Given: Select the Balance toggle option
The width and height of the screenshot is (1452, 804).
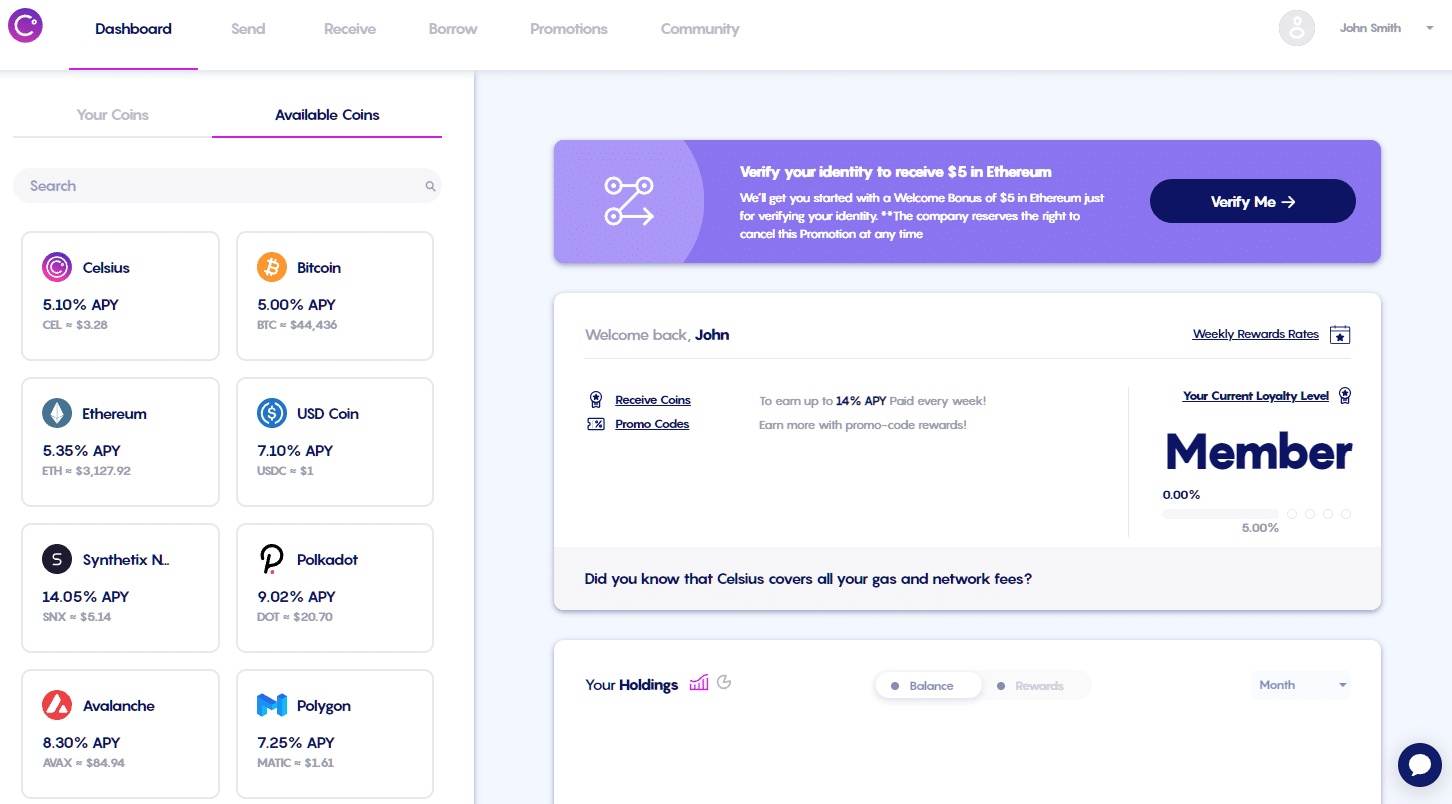Looking at the screenshot, I should point(928,686).
